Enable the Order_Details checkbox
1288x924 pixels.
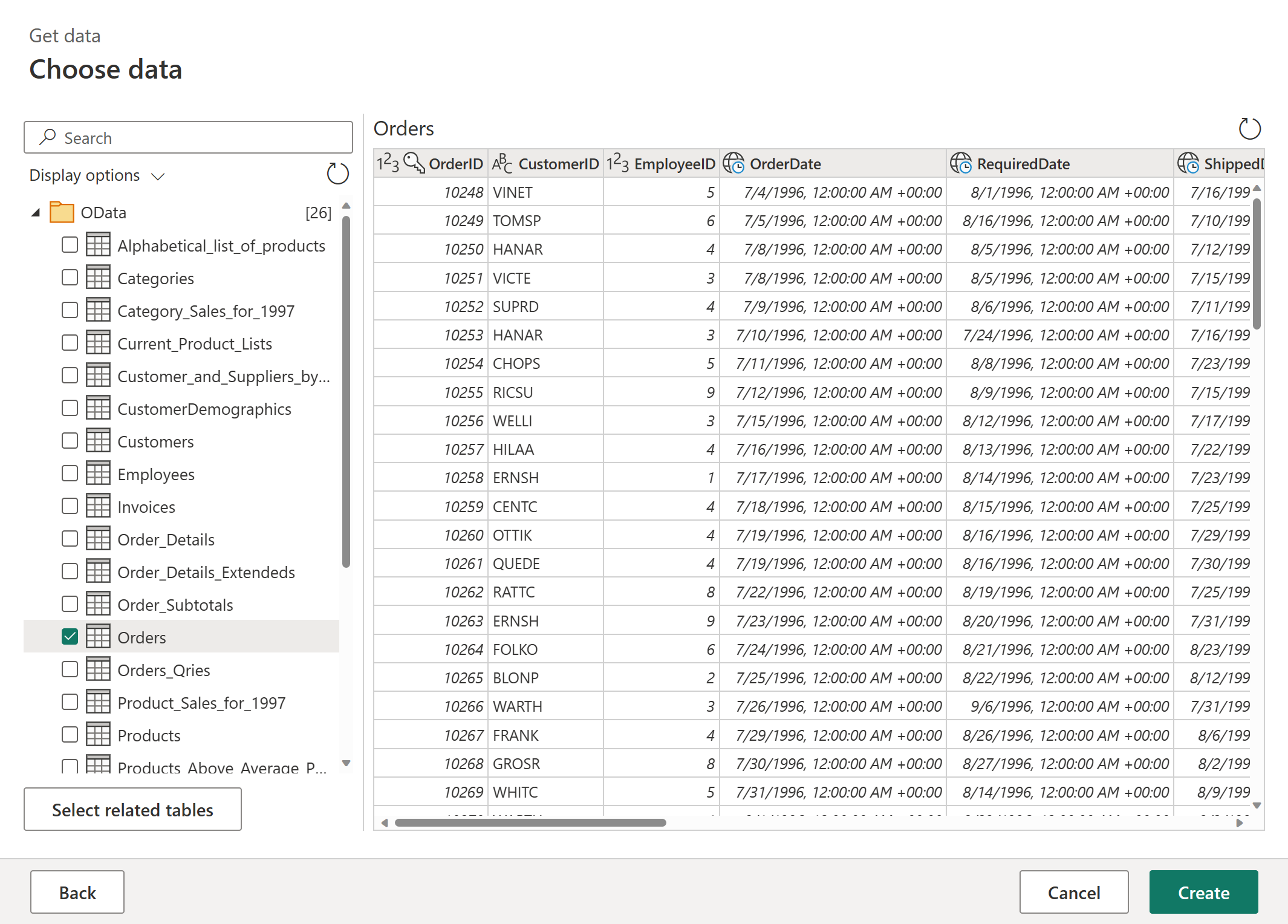(70, 539)
